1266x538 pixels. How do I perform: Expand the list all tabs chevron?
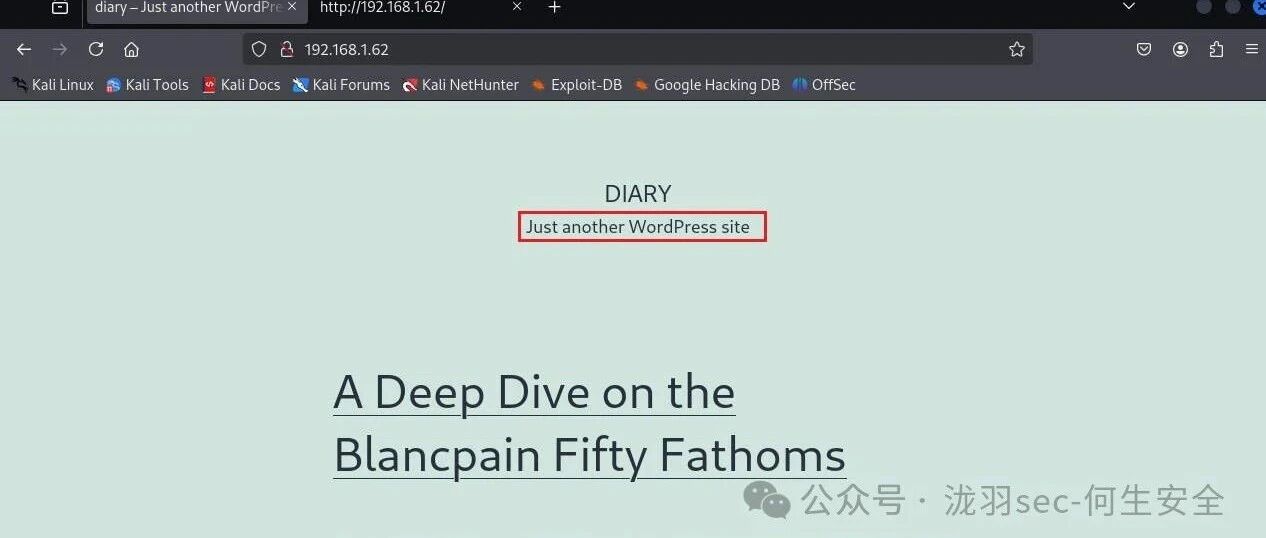pos(1129,7)
